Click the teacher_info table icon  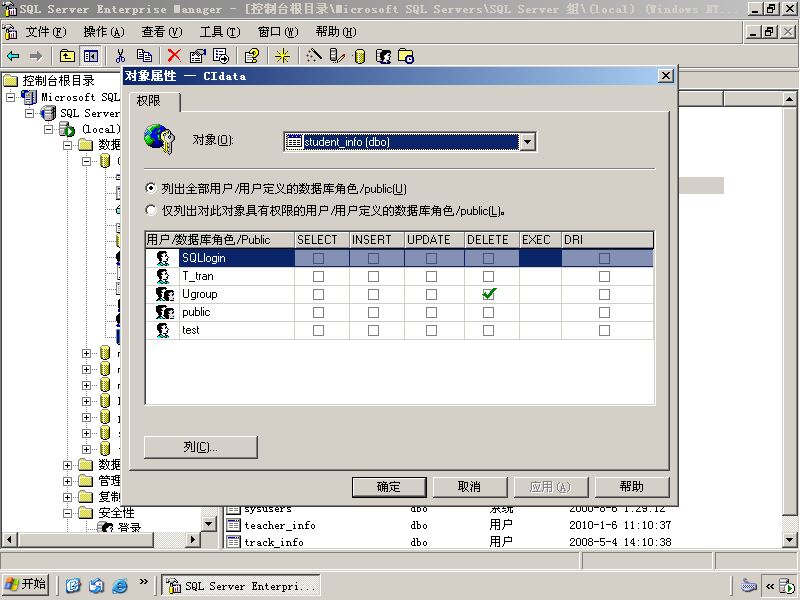pyautogui.click(x=233, y=525)
